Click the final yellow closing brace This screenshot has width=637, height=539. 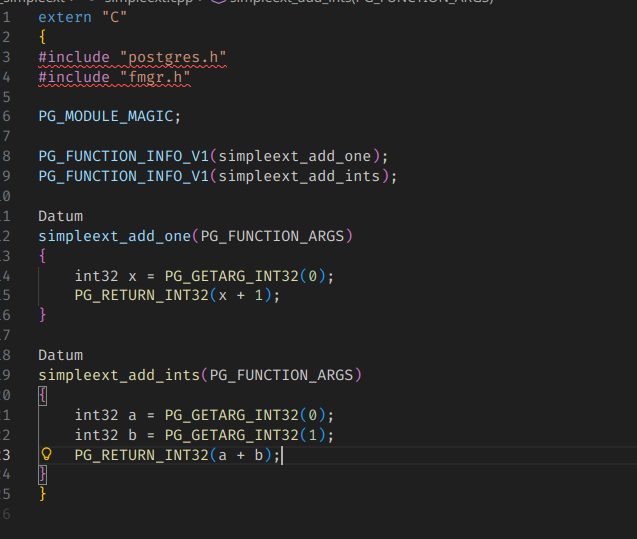[x=42, y=494]
